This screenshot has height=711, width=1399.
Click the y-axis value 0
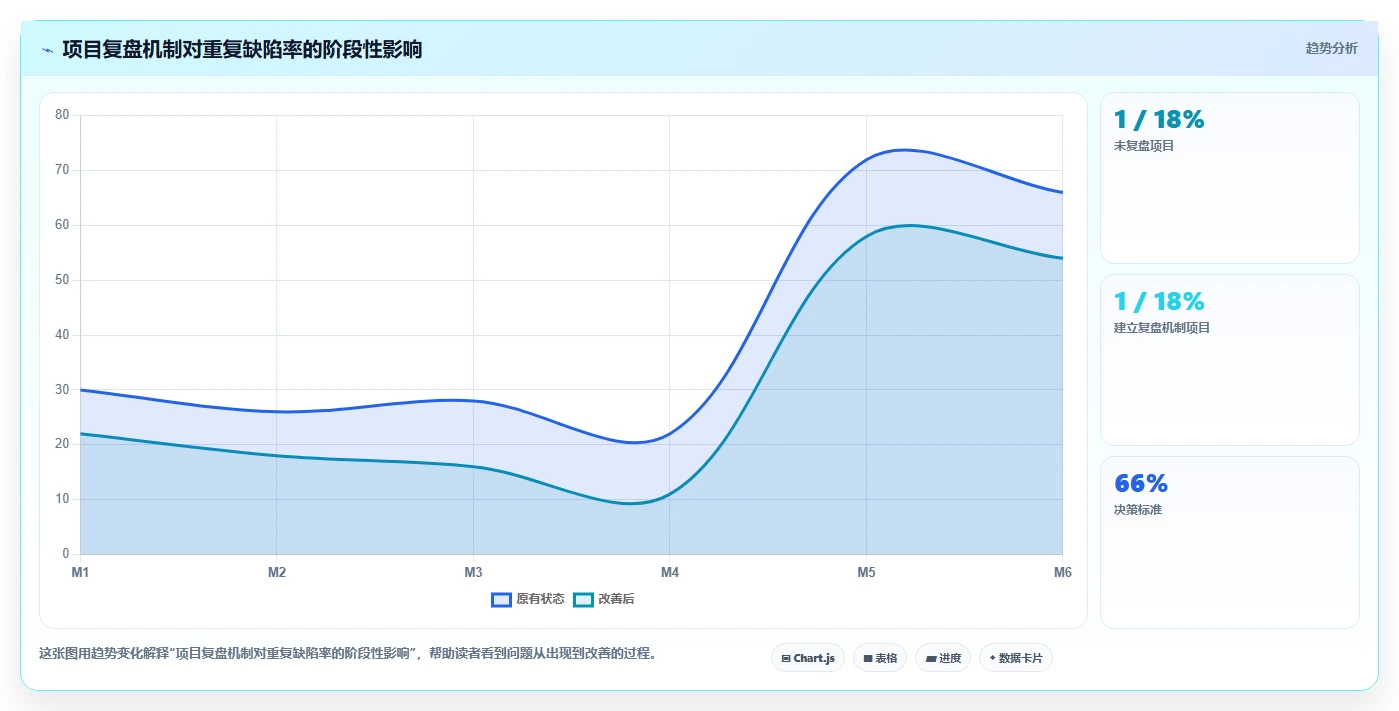[66, 554]
